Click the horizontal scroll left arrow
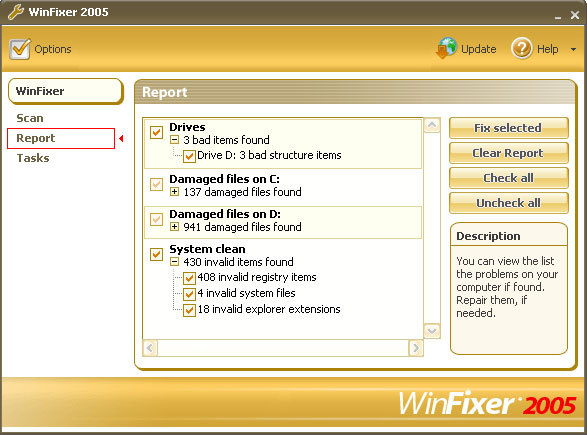 [150, 348]
